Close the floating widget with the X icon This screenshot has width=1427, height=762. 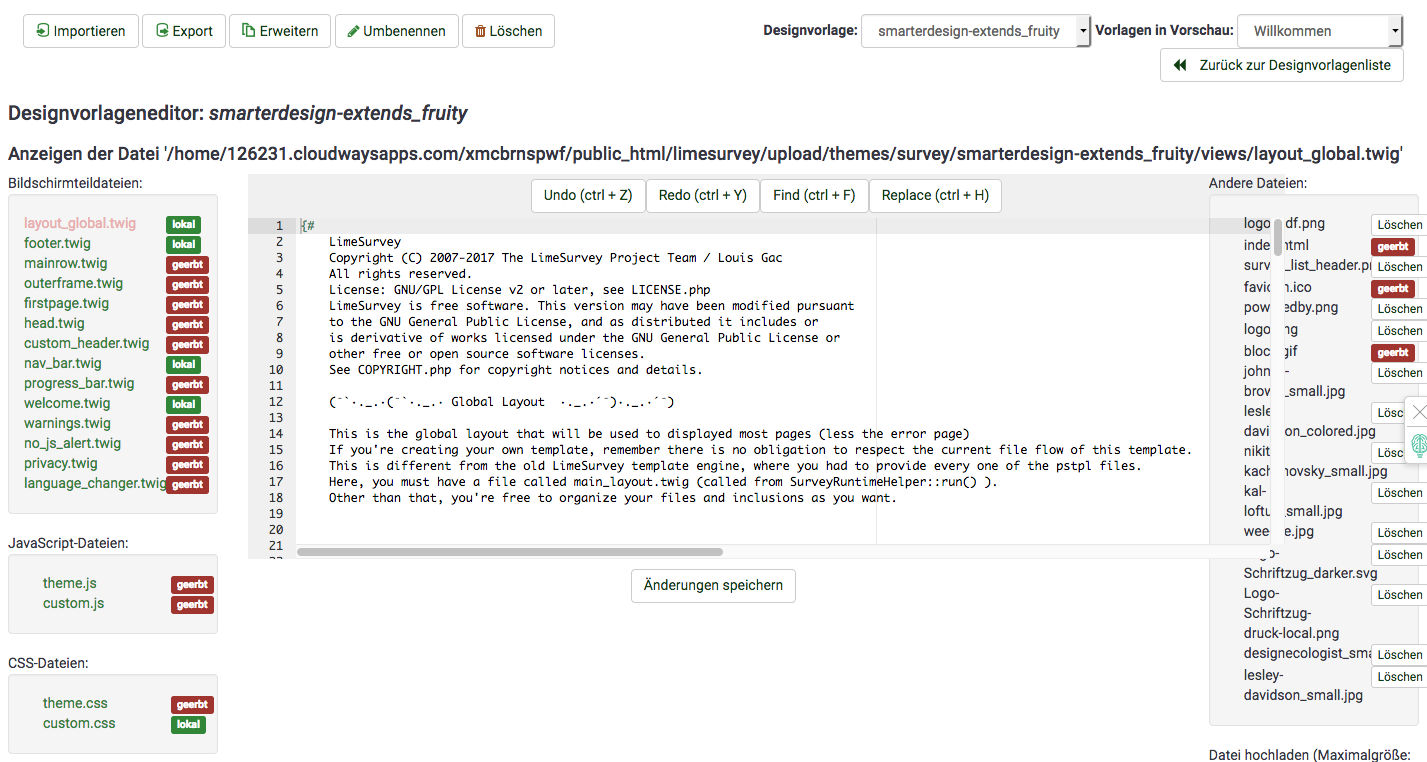tap(1418, 412)
